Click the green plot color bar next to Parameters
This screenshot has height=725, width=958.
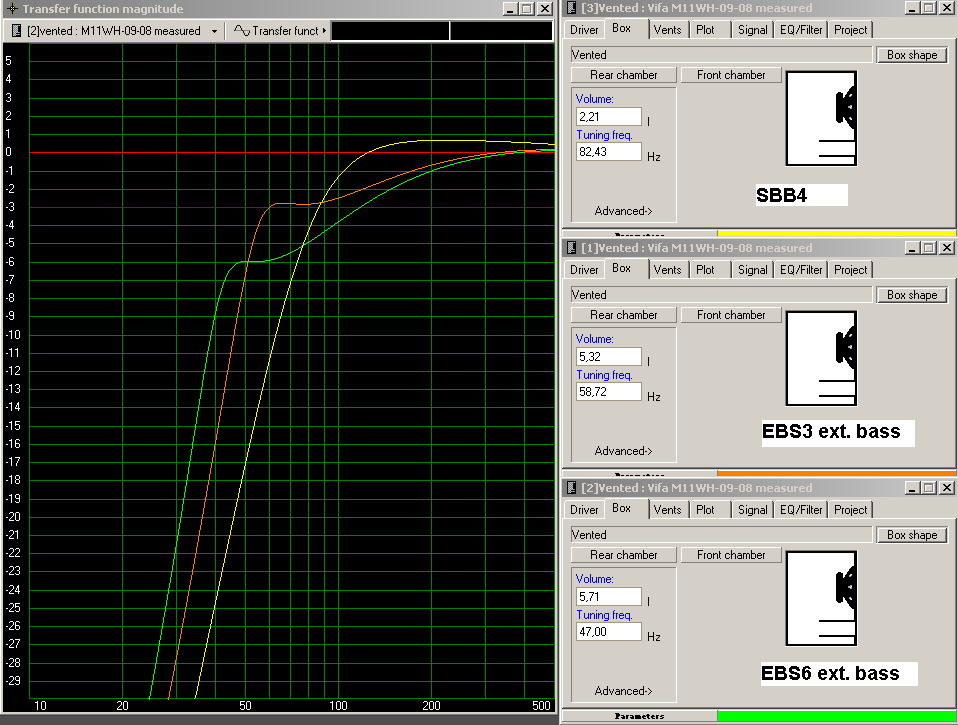pyautogui.click(x=836, y=715)
